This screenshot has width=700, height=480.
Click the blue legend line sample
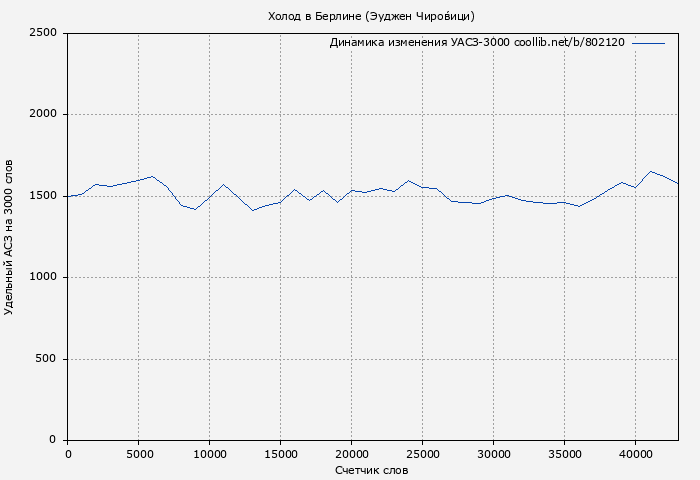click(648, 43)
